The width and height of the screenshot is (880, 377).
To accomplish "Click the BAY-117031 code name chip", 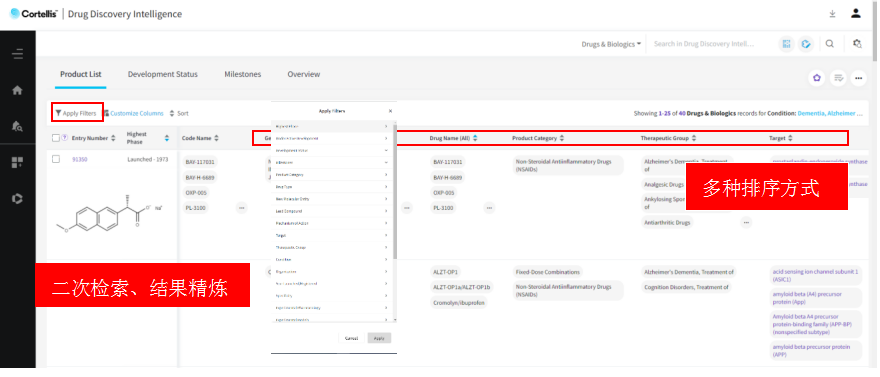I will click(x=200, y=162).
